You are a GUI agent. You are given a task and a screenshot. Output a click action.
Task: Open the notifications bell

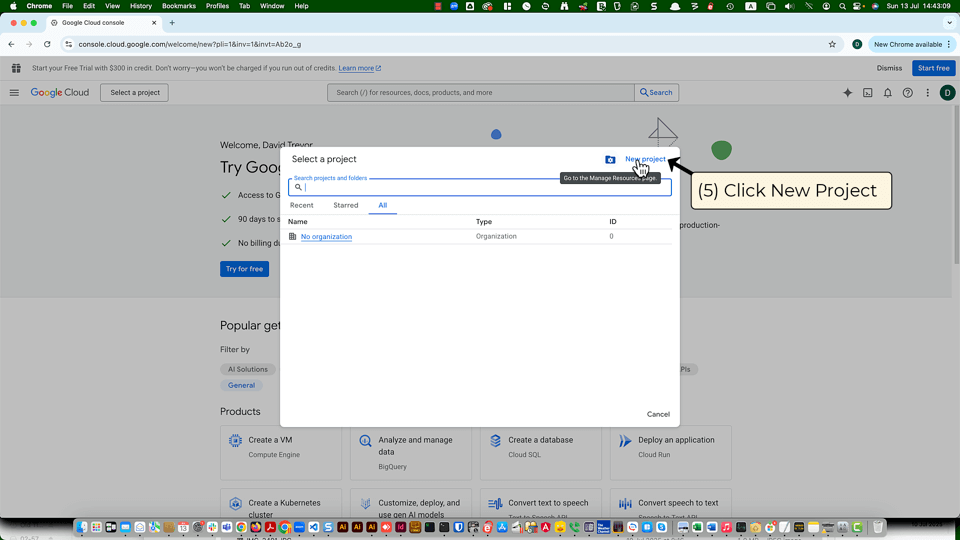(x=888, y=92)
